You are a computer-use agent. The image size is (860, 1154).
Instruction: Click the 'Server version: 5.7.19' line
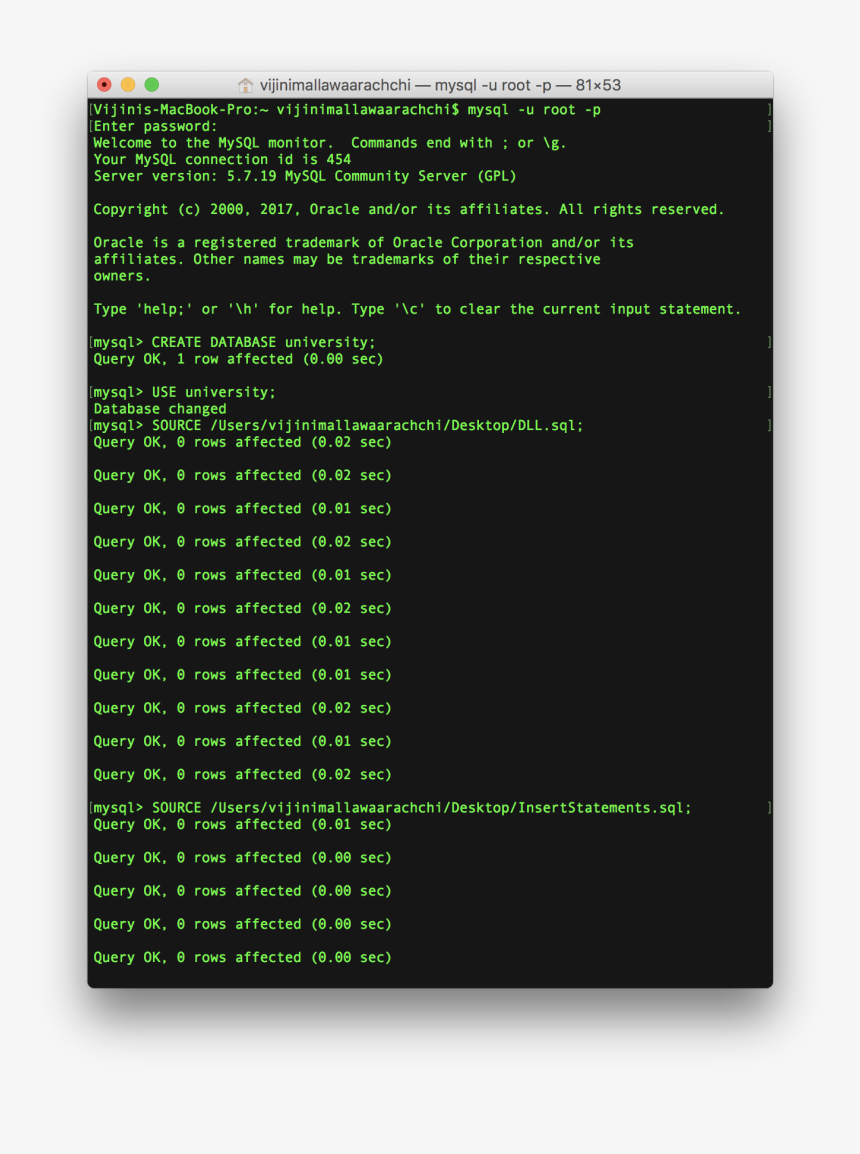[x=305, y=176]
